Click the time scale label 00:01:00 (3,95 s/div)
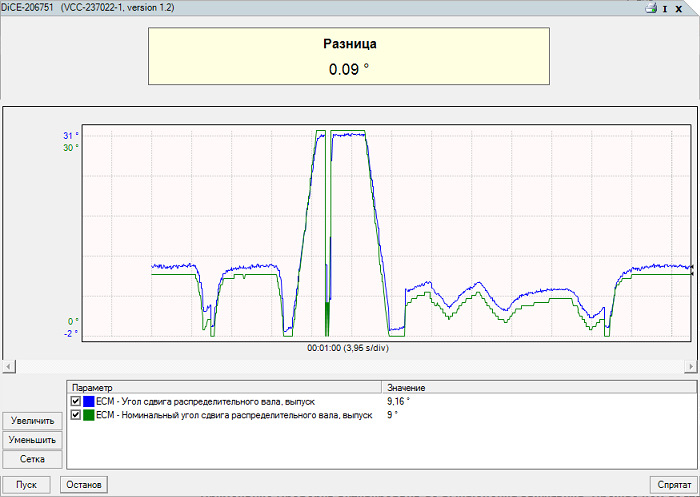This screenshot has height=497, width=700. click(x=348, y=348)
